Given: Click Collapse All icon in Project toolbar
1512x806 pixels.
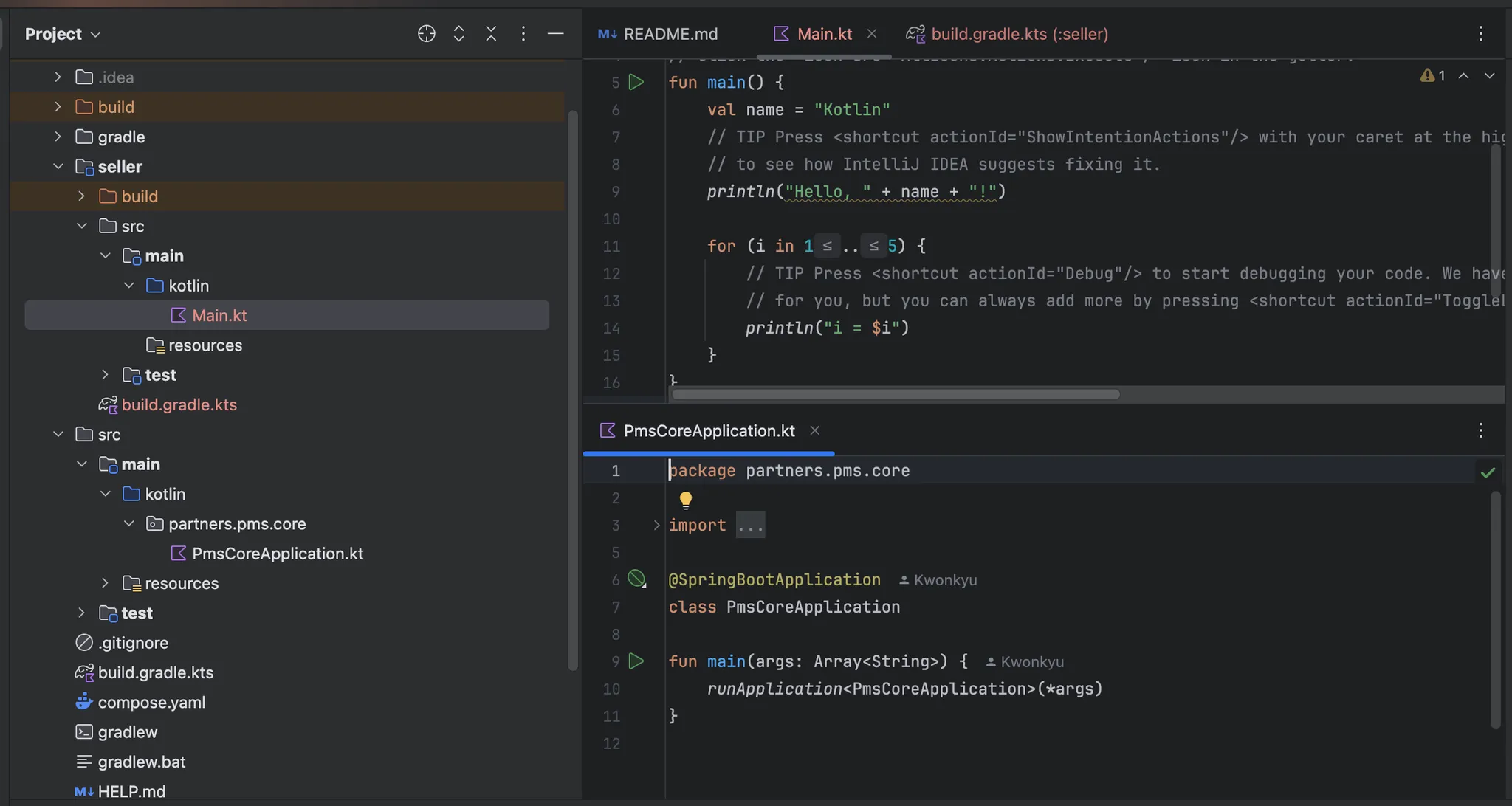Looking at the screenshot, I should (491, 34).
